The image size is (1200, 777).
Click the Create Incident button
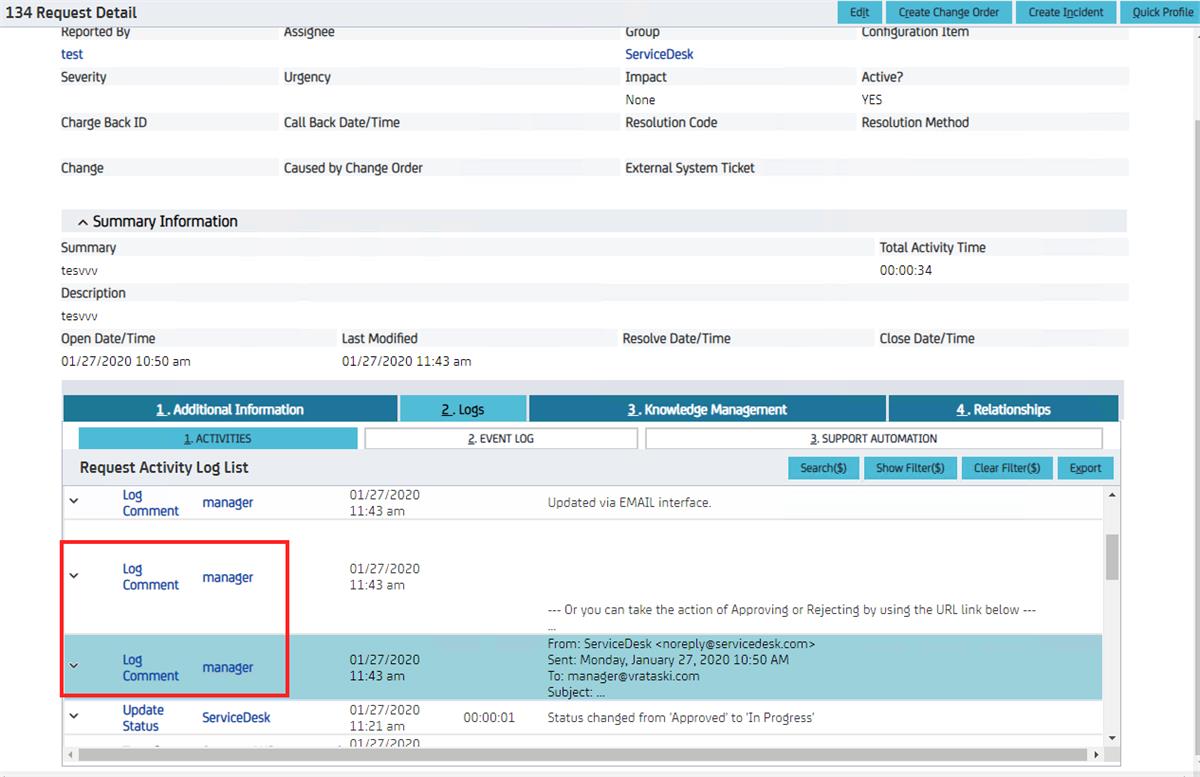[1065, 12]
